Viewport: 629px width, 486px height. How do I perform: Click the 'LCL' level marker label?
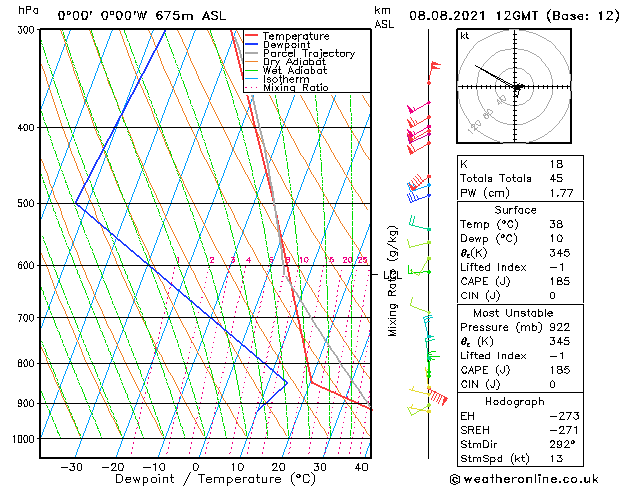(x=392, y=275)
